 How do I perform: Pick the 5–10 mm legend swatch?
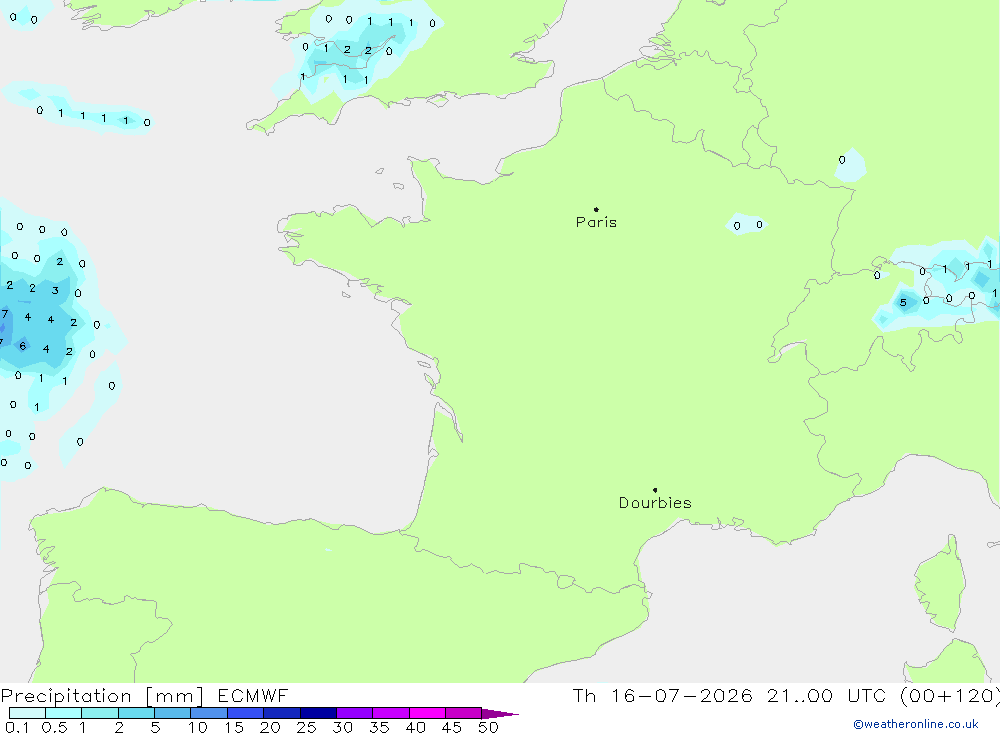173,713
